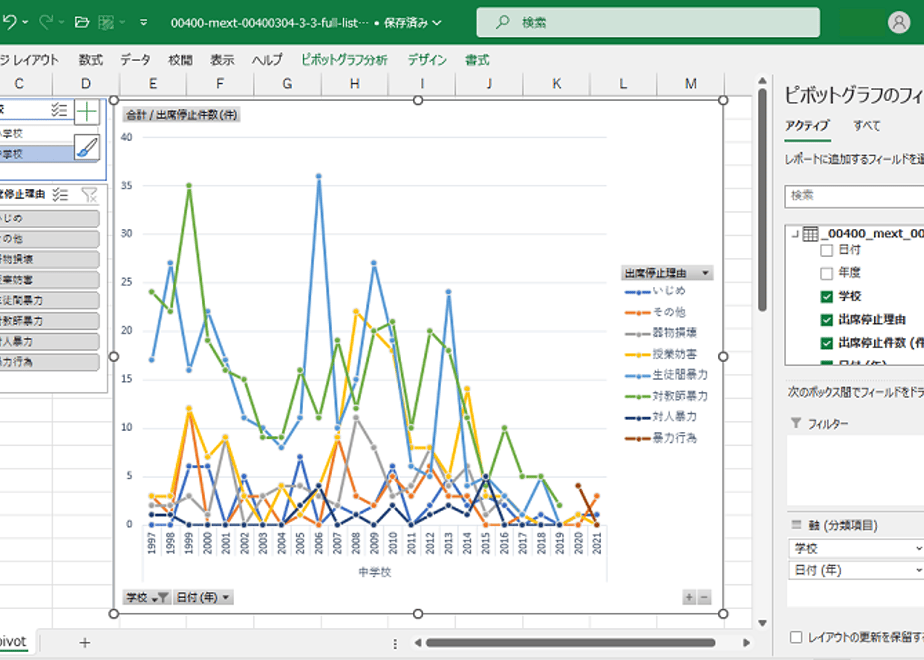This screenshot has height=660, width=924.
Task: Switch to すべて tab in field pane
Action: click(x=866, y=126)
